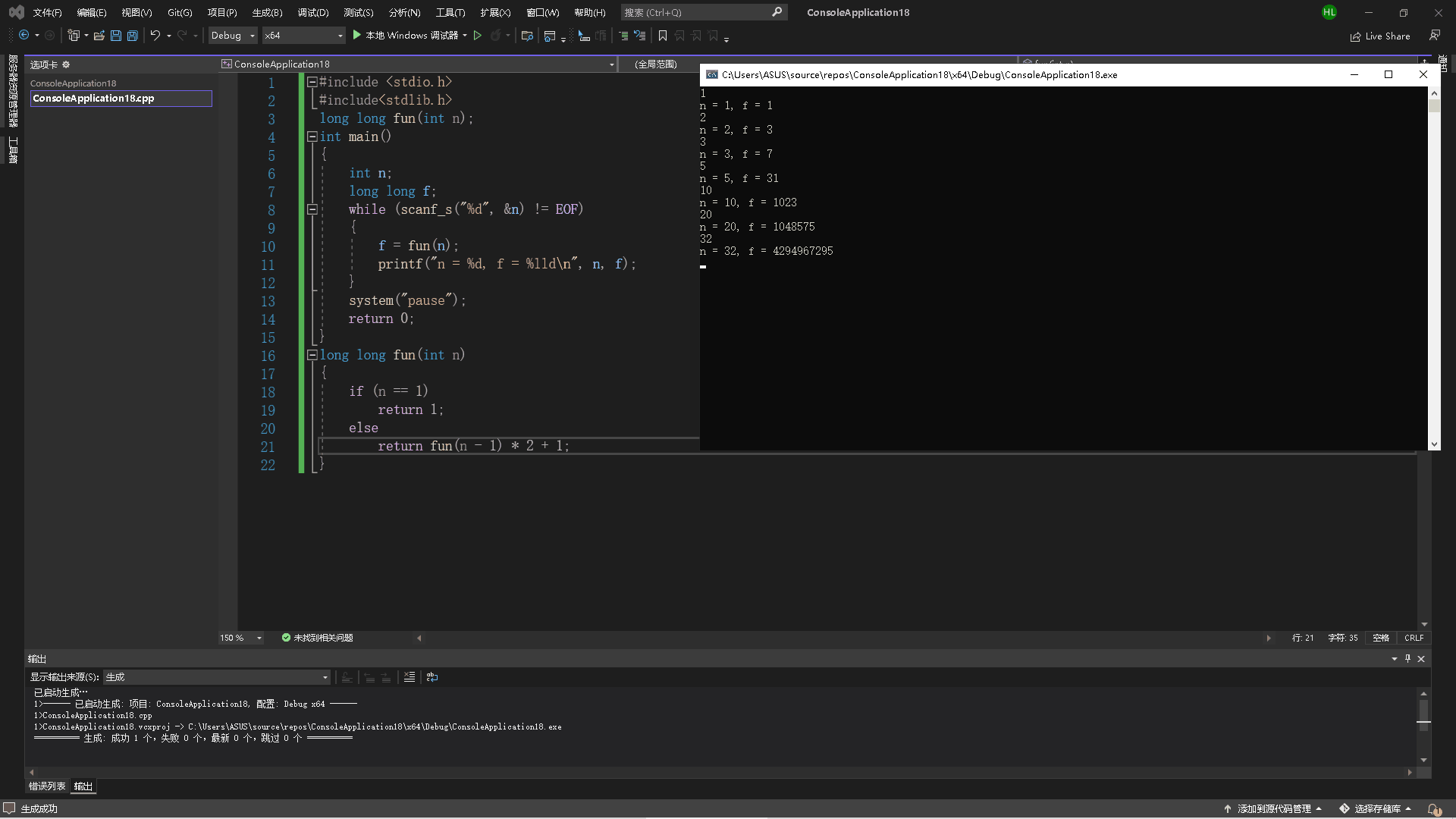Switch to the error list tab
This screenshot has width=1456, height=819.
click(x=47, y=786)
